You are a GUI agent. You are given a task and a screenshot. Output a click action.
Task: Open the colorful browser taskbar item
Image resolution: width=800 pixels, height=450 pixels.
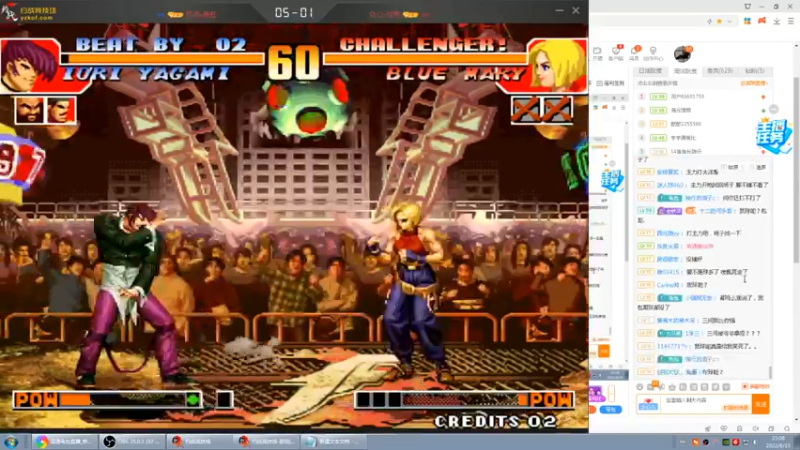[64, 441]
